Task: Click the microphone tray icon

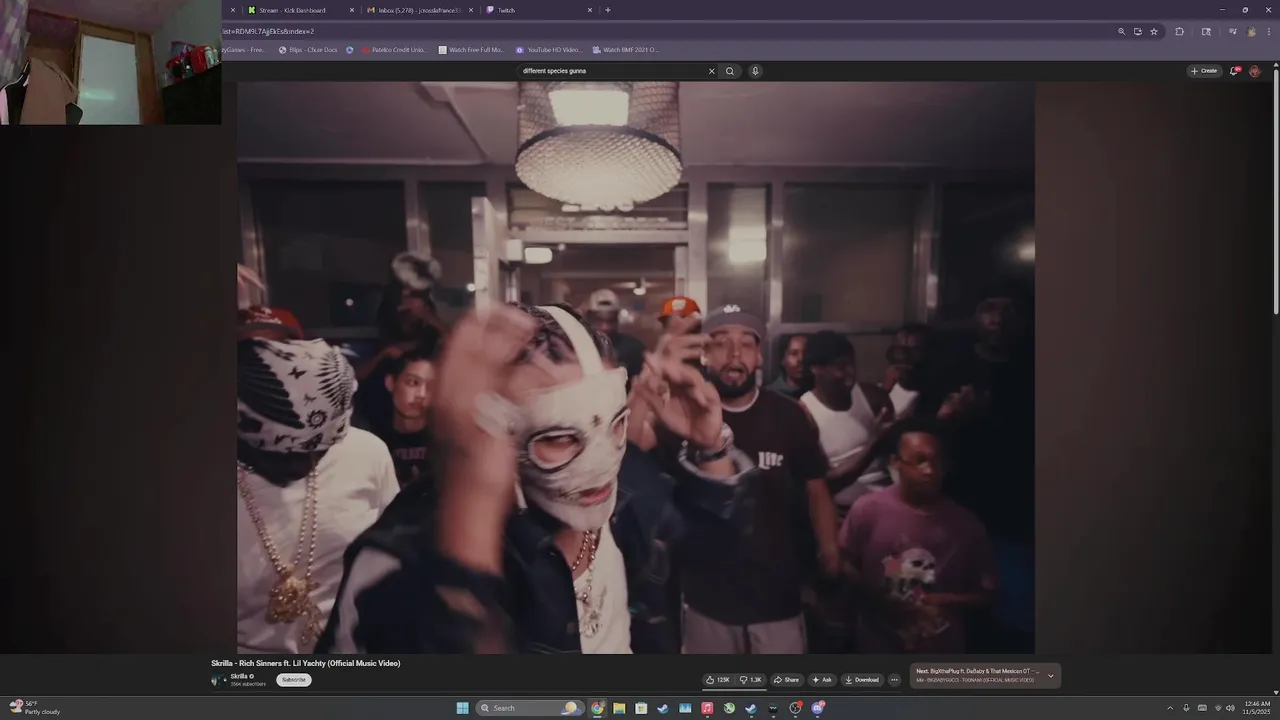Action: pos(1186,708)
